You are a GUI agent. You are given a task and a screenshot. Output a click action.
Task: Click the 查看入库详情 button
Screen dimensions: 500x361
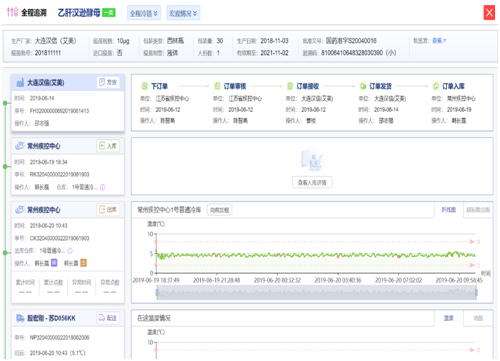tap(312, 182)
